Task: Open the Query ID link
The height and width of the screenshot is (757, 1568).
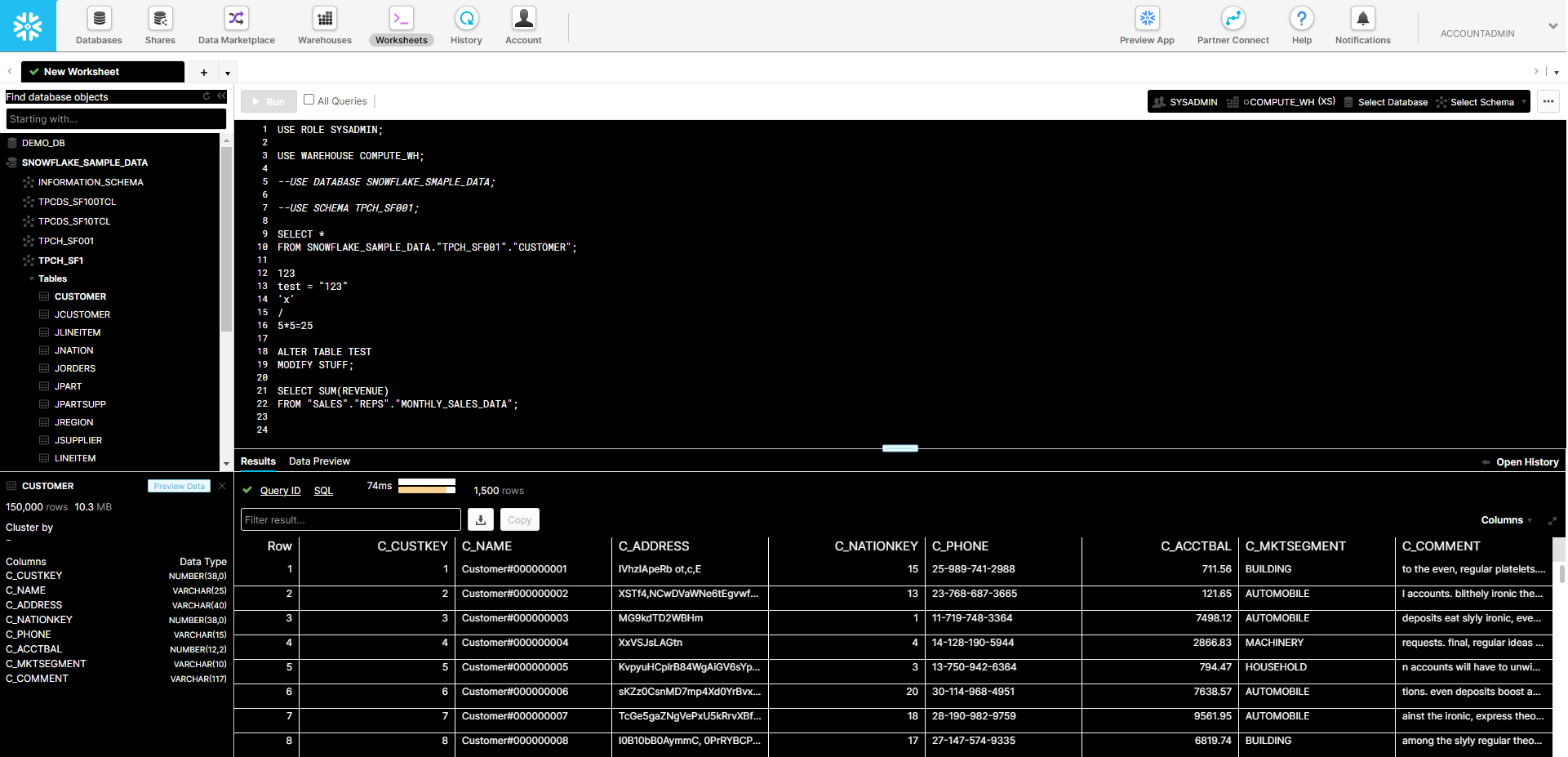Action: (x=280, y=491)
